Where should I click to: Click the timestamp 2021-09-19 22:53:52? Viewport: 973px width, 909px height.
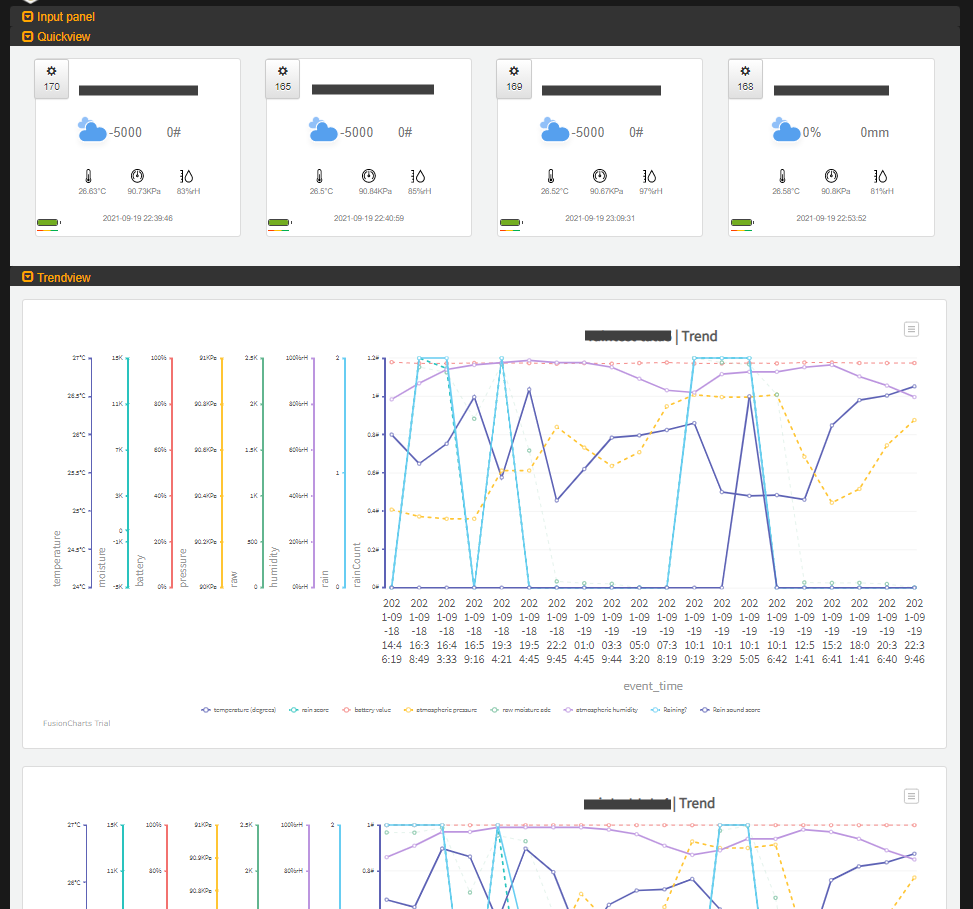coord(832,218)
